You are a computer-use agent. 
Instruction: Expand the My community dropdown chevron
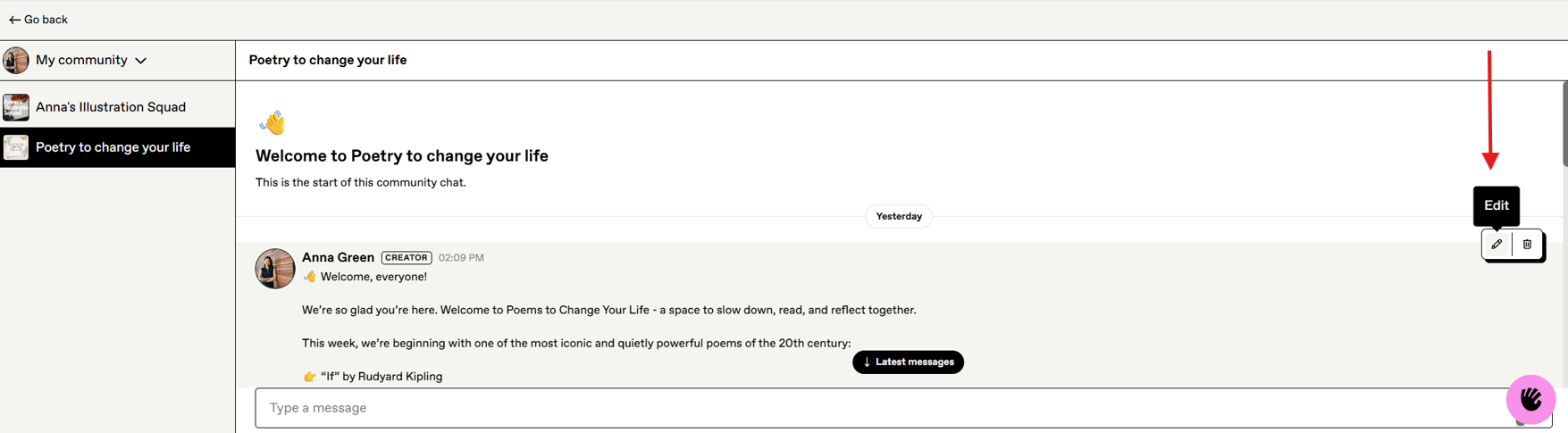pos(141,61)
